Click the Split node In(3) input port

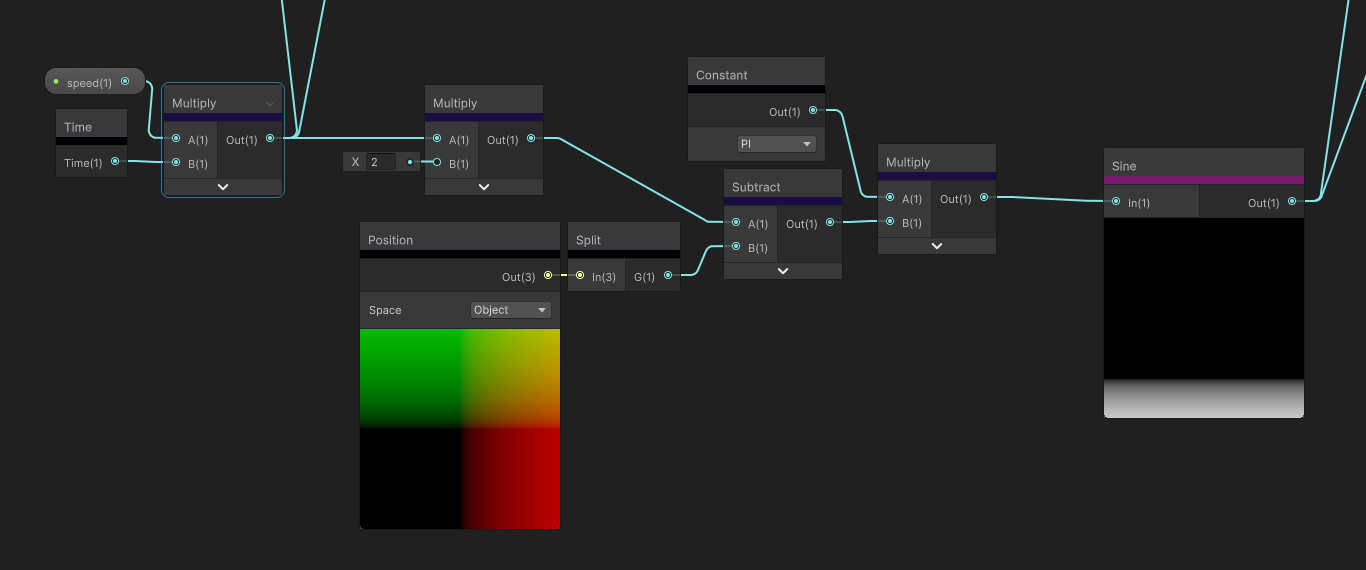point(580,275)
